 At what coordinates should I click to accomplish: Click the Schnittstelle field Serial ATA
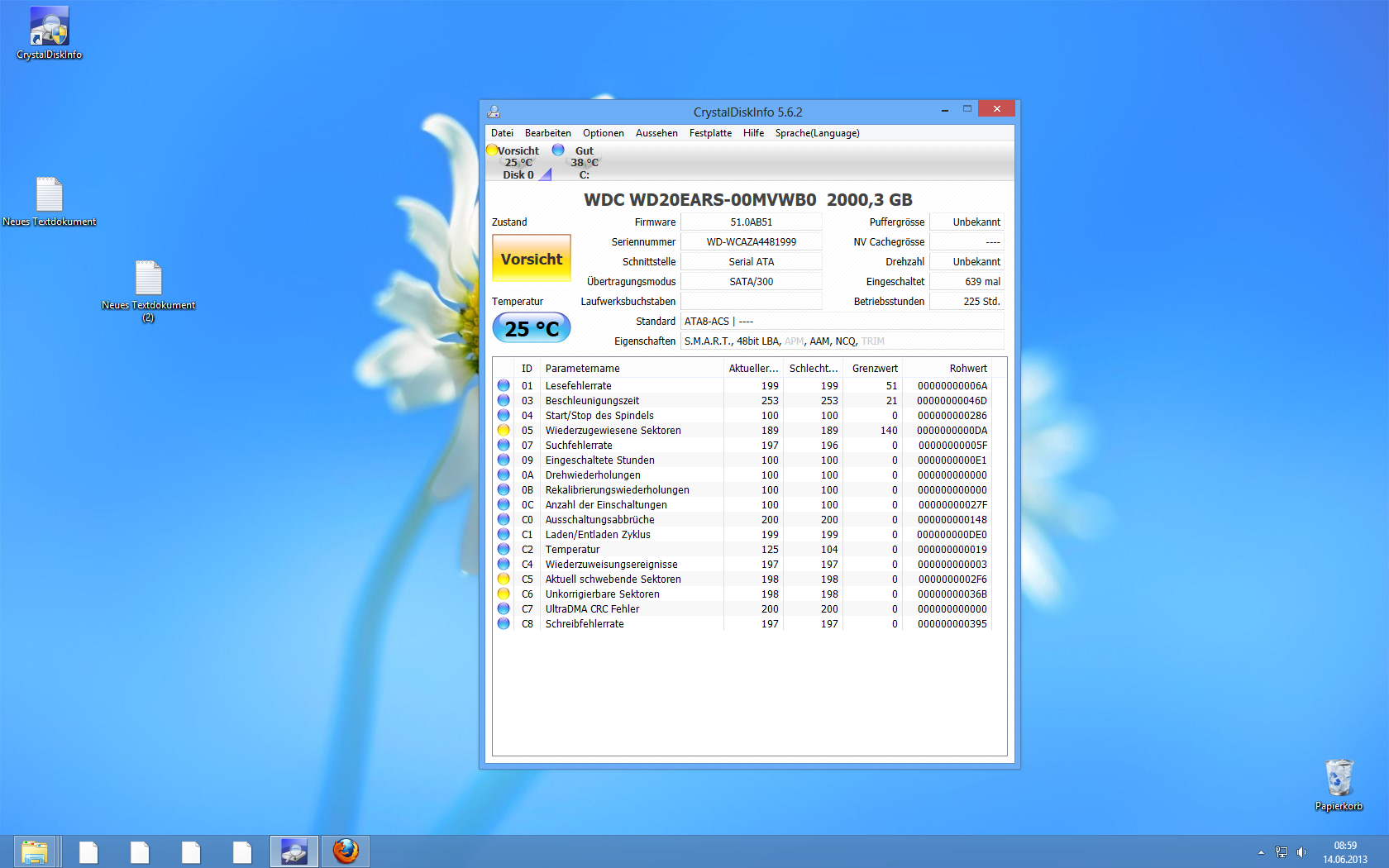click(x=752, y=262)
